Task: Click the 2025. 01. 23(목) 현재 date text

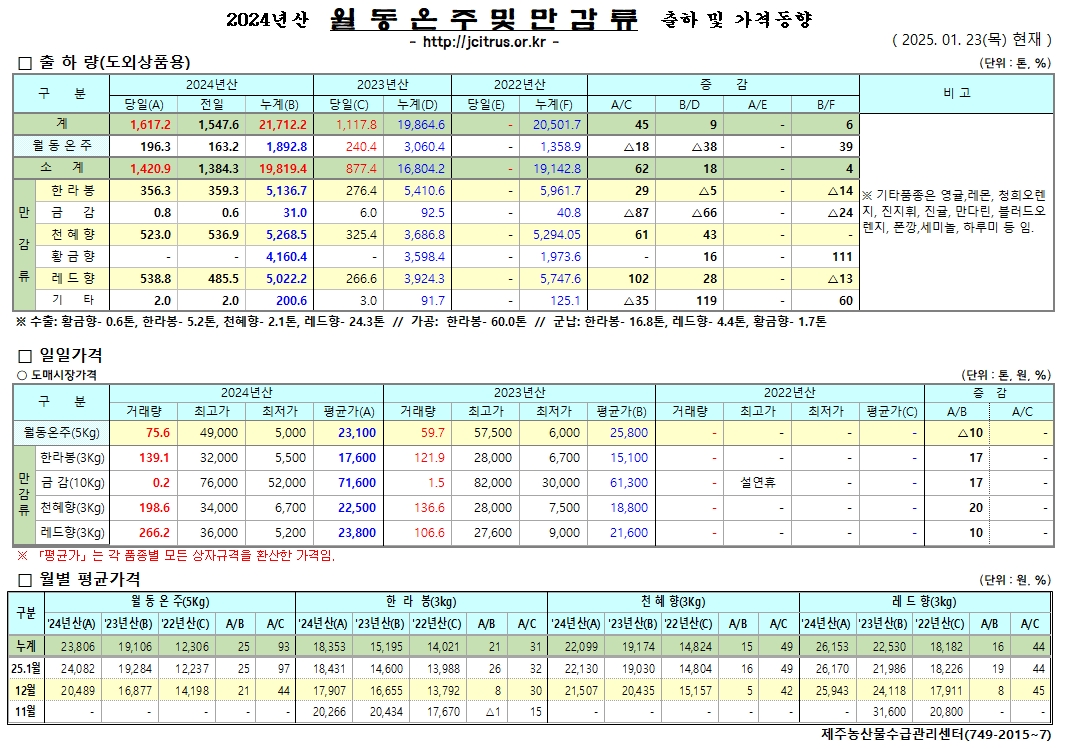Action: pyautogui.click(x=971, y=40)
